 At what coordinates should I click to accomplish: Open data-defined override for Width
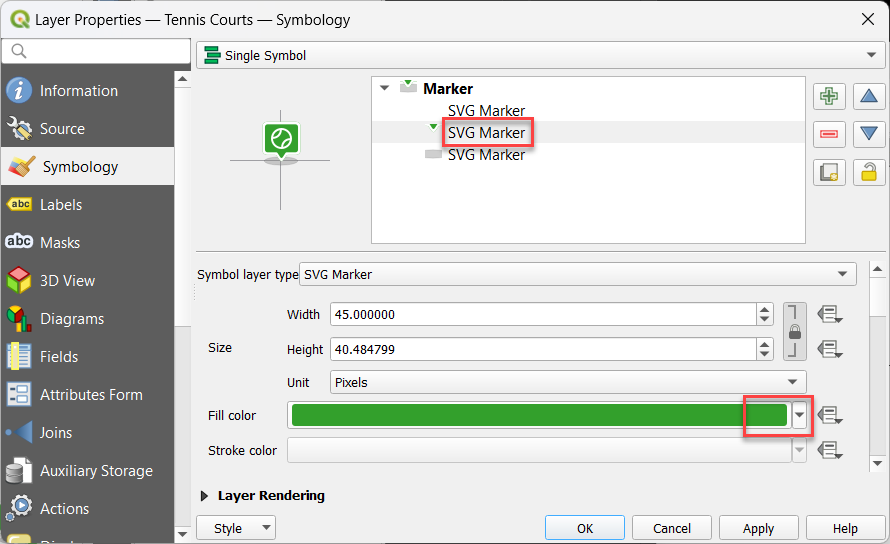pyautogui.click(x=829, y=314)
